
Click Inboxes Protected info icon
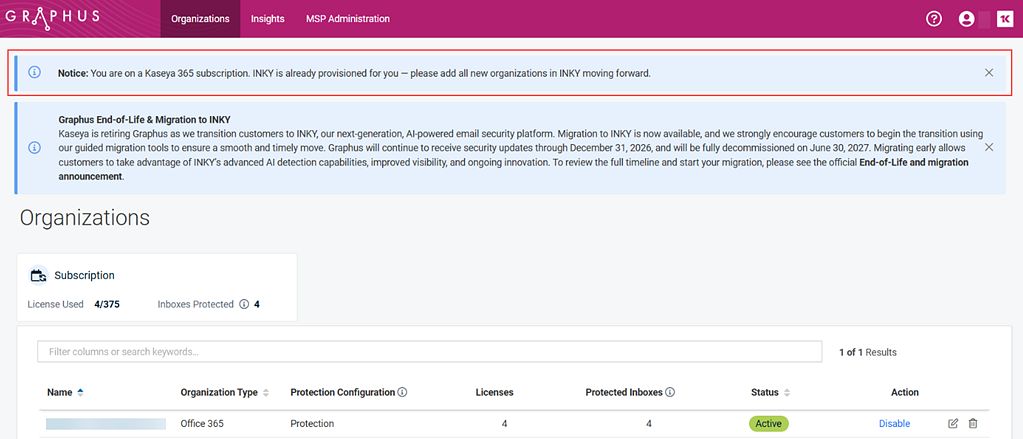(x=244, y=304)
